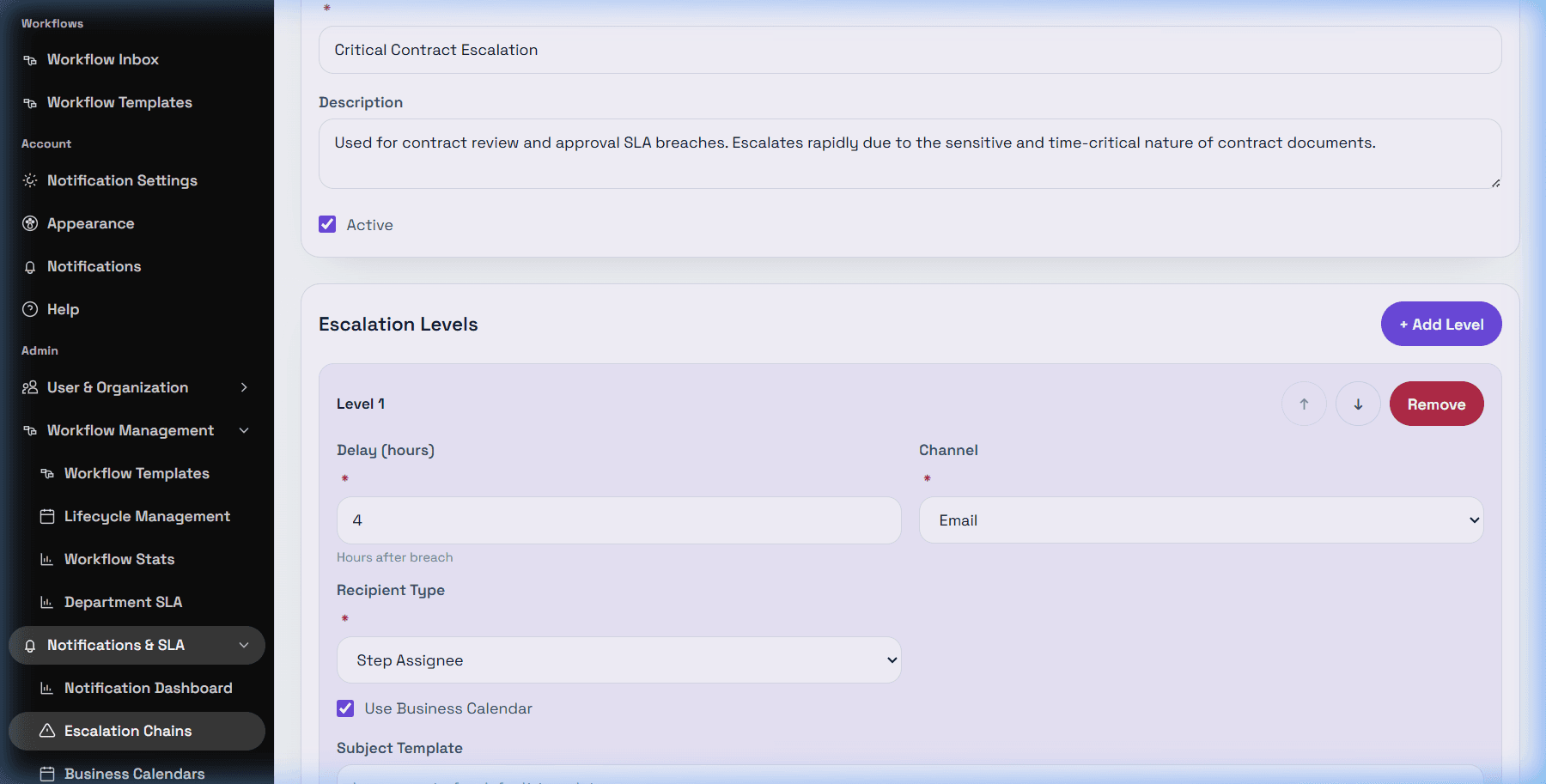The width and height of the screenshot is (1546, 784).
Task: Move Level 1 down with arrow icon
Action: pos(1358,404)
